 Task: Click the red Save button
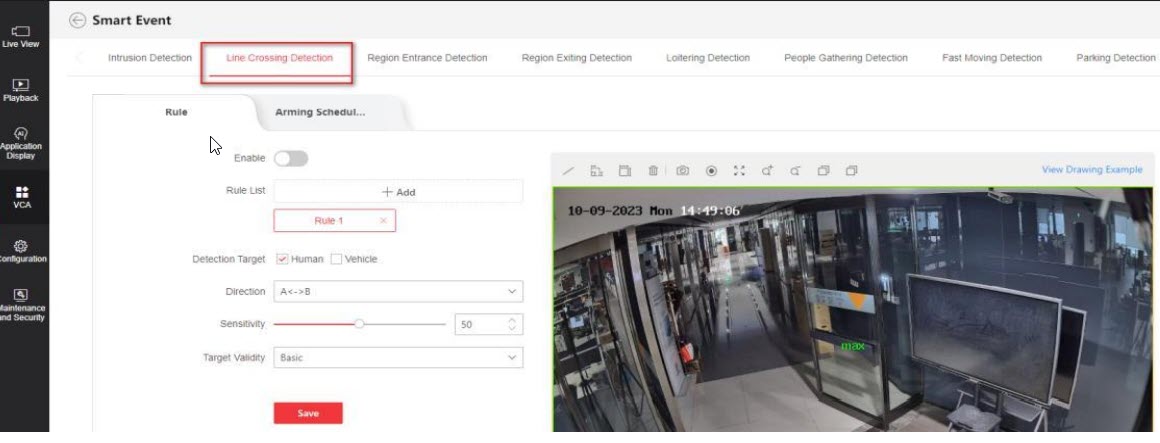[308, 413]
